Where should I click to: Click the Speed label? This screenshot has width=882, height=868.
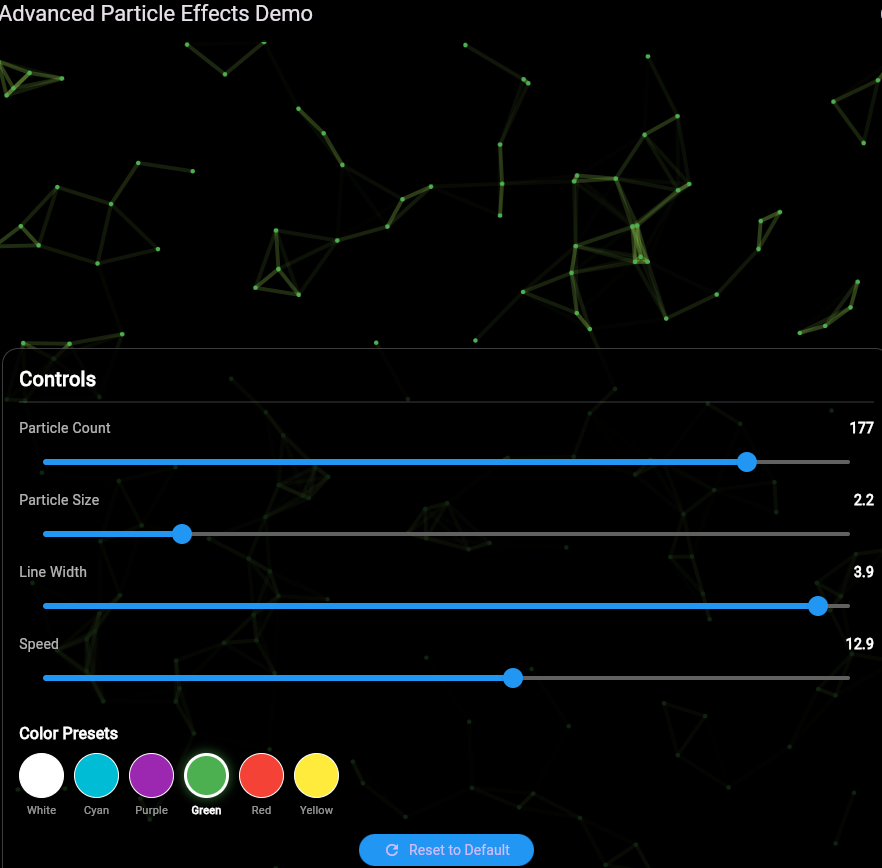[x=39, y=644]
